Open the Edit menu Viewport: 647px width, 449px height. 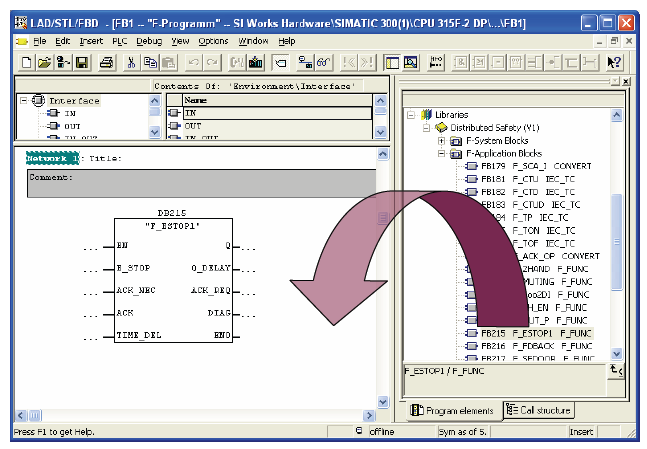click(63, 41)
